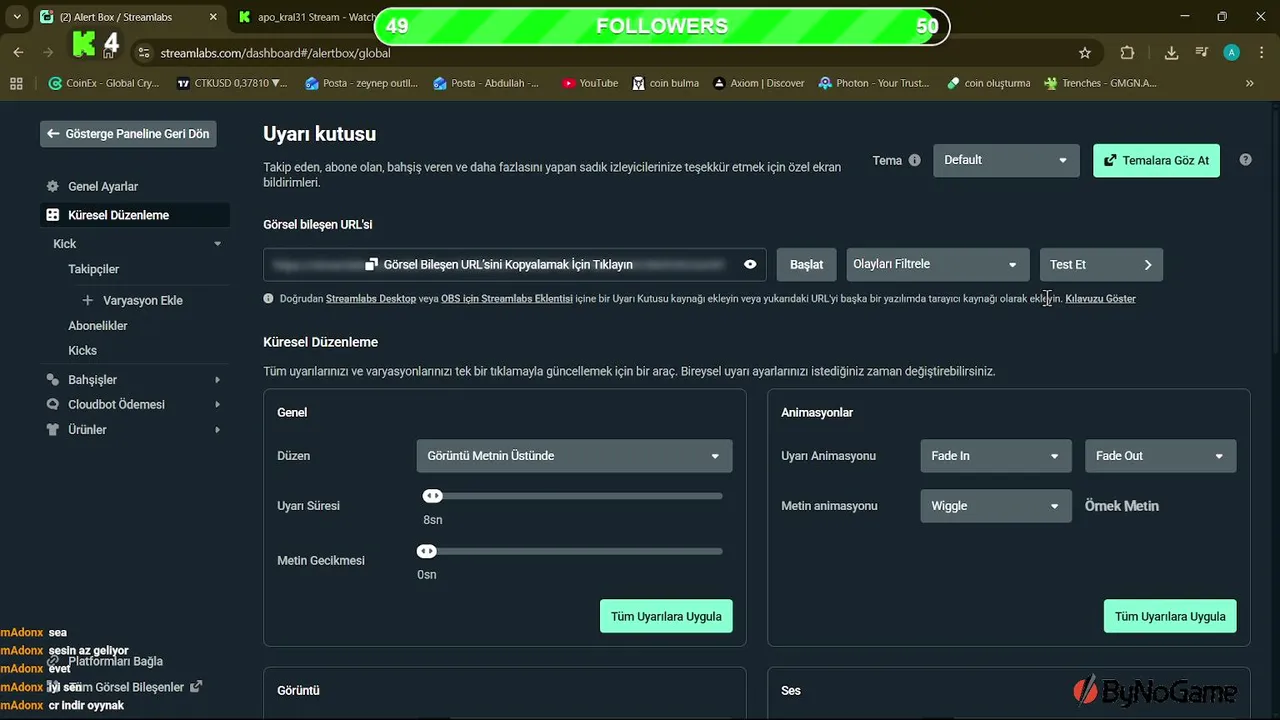The width and height of the screenshot is (1280, 720).
Task: Click the Uyarı Süresi slider handle
Action: click(x=432, y=496)
